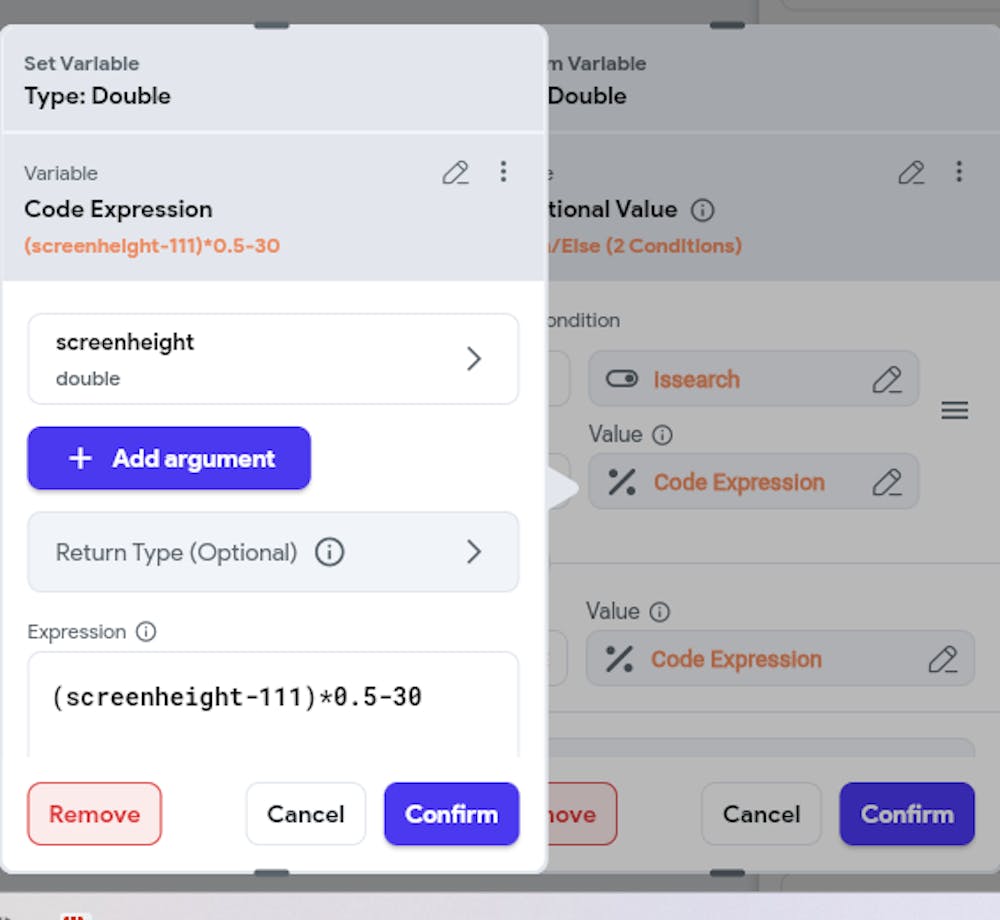
Task: Click the Add argument button
Action: point(169,459)
